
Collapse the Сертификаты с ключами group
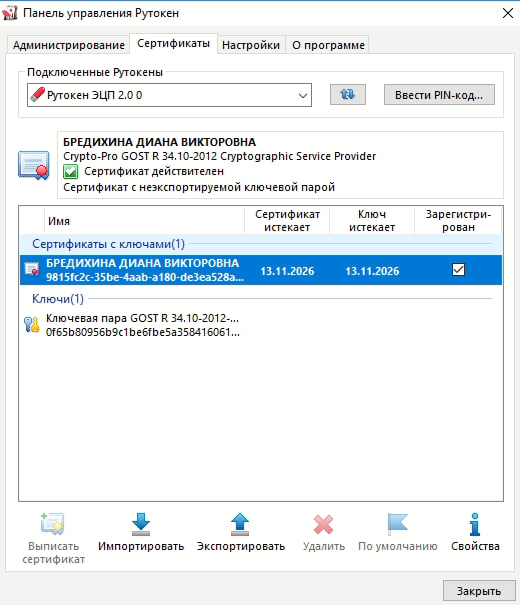[x=108, y=244]
